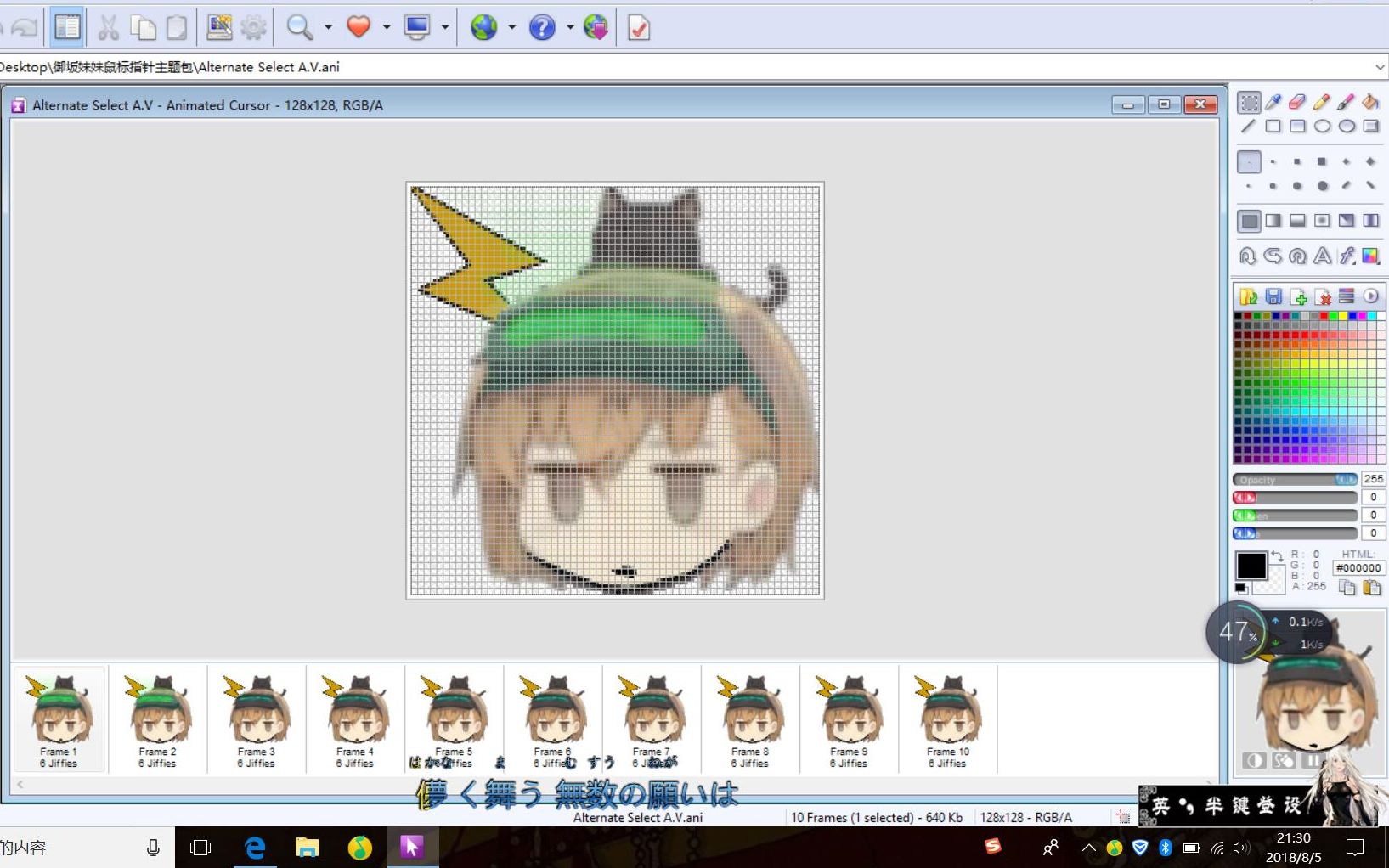The height and width of the screenshot is (868, 1389).
Task: Expand the magnifier zoom dropdown arrow
Action: pyautogui.click(x=328, y=28)
